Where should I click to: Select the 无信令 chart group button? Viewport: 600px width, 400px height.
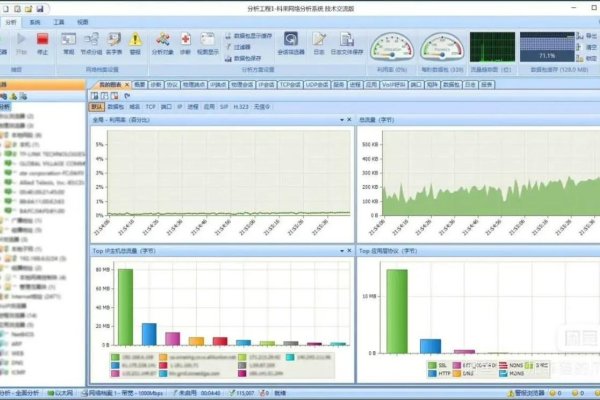tap(262, 107)
